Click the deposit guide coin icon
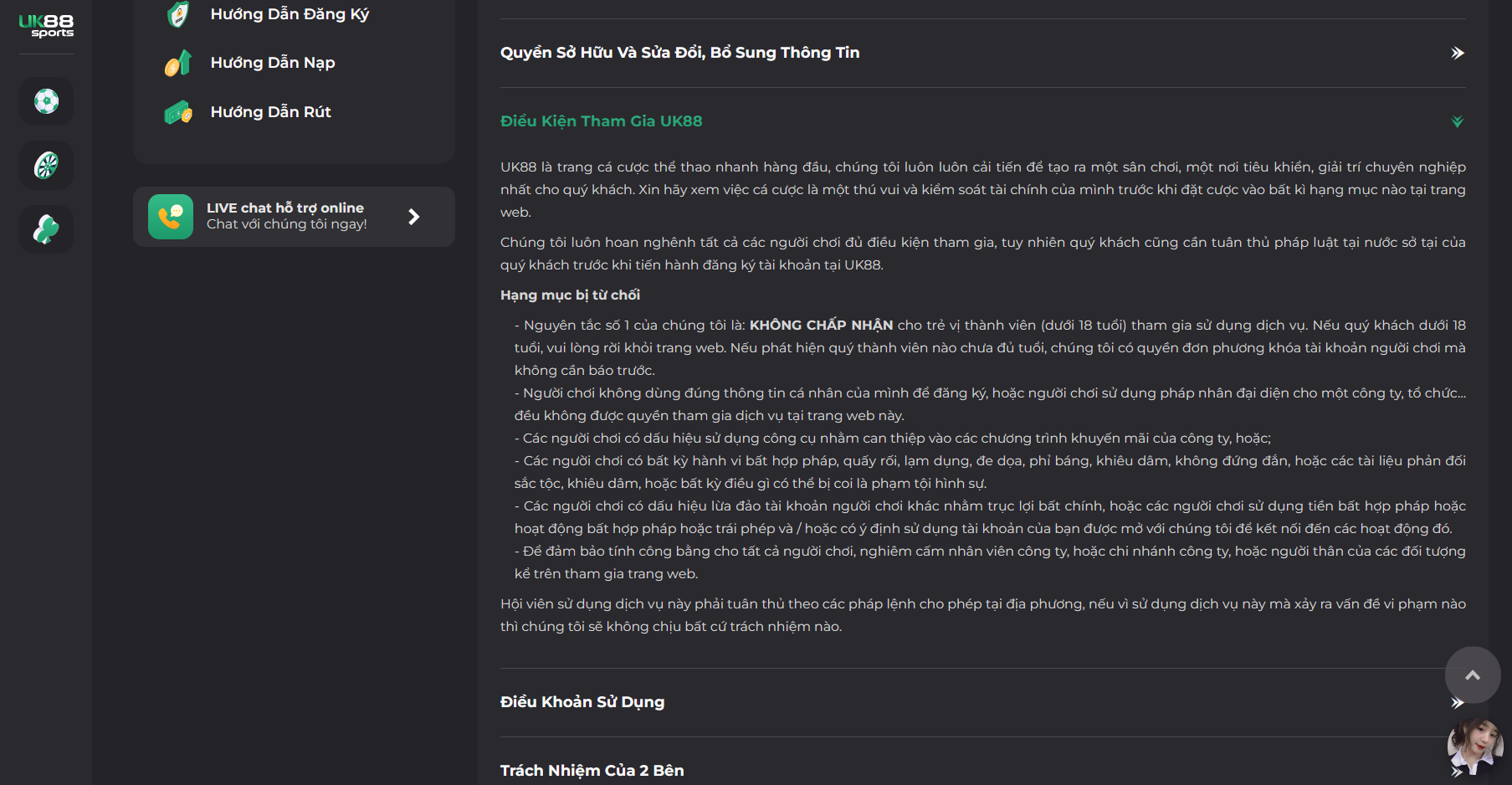 pyautogui.click(x=178, y=63)
